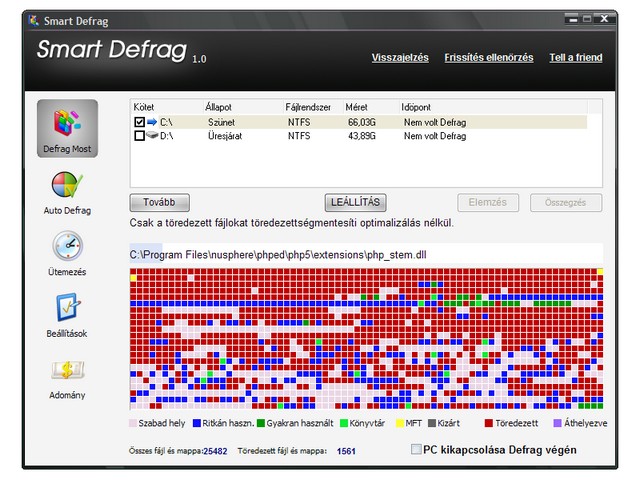
Task: Click the Állapot column header
Action: (x=243, y=107)
